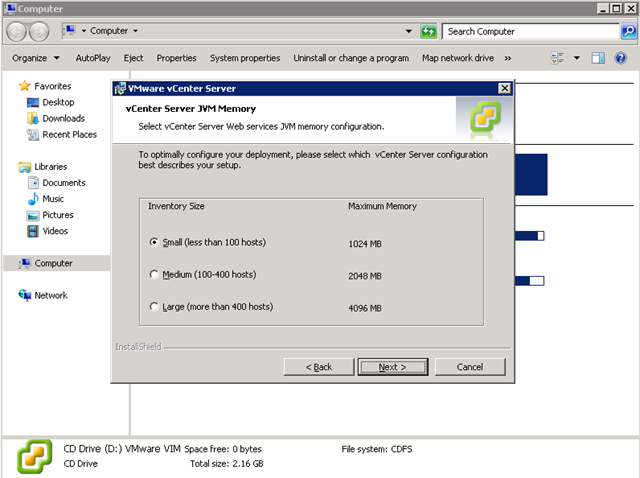Select Favorites in the navigation pane
The height and width of the screenshot is (478, 640).
[53, 86]
